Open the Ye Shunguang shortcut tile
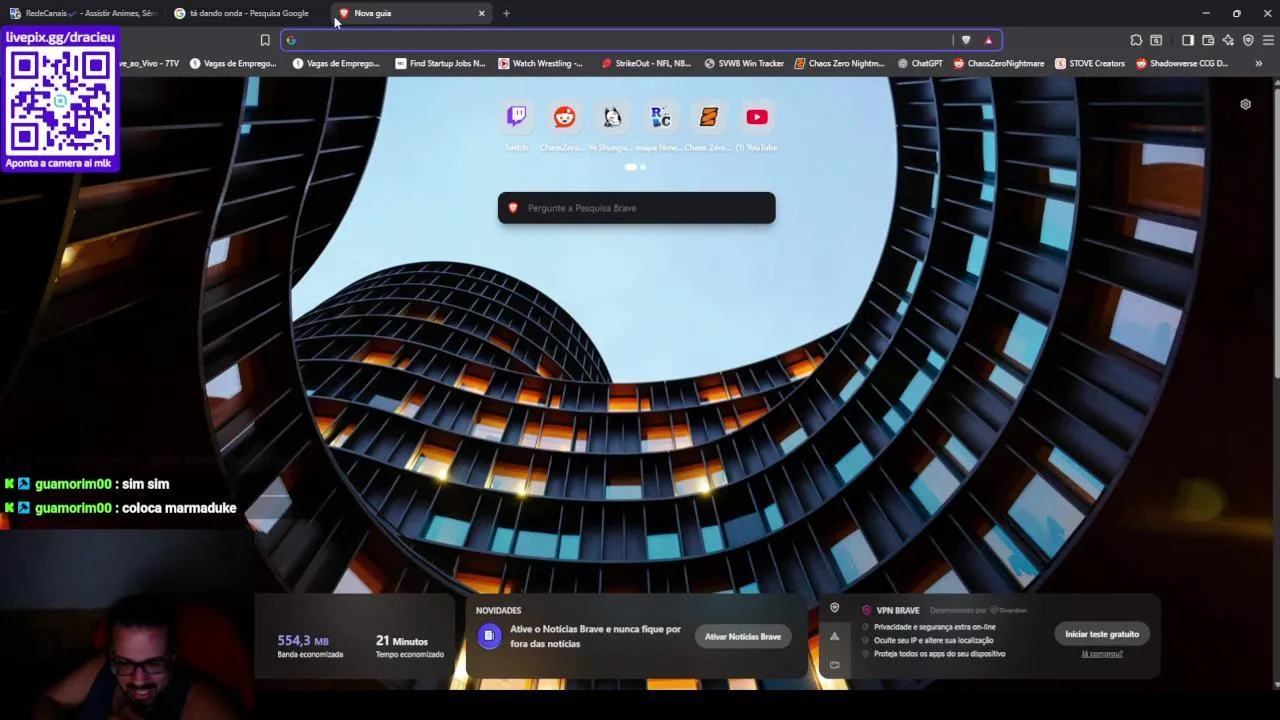 coord(612,117)
